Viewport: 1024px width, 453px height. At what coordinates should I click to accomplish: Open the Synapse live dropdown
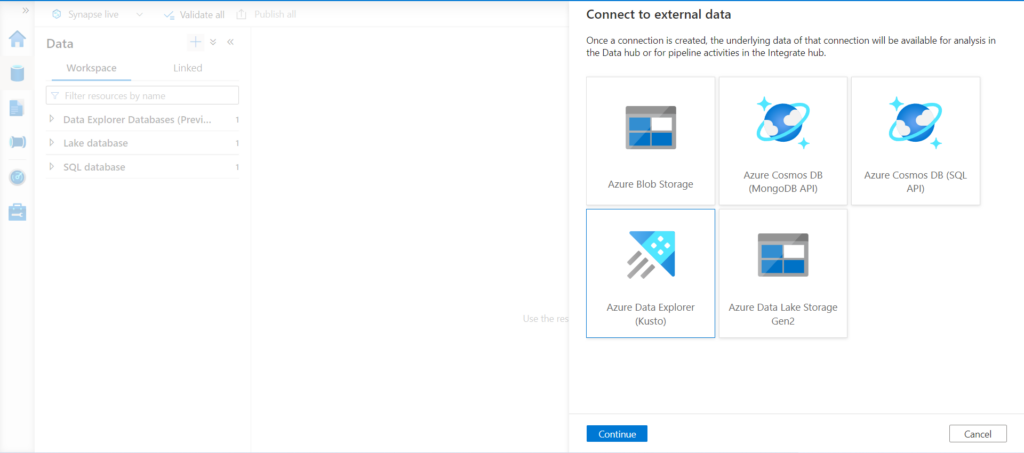139,15
